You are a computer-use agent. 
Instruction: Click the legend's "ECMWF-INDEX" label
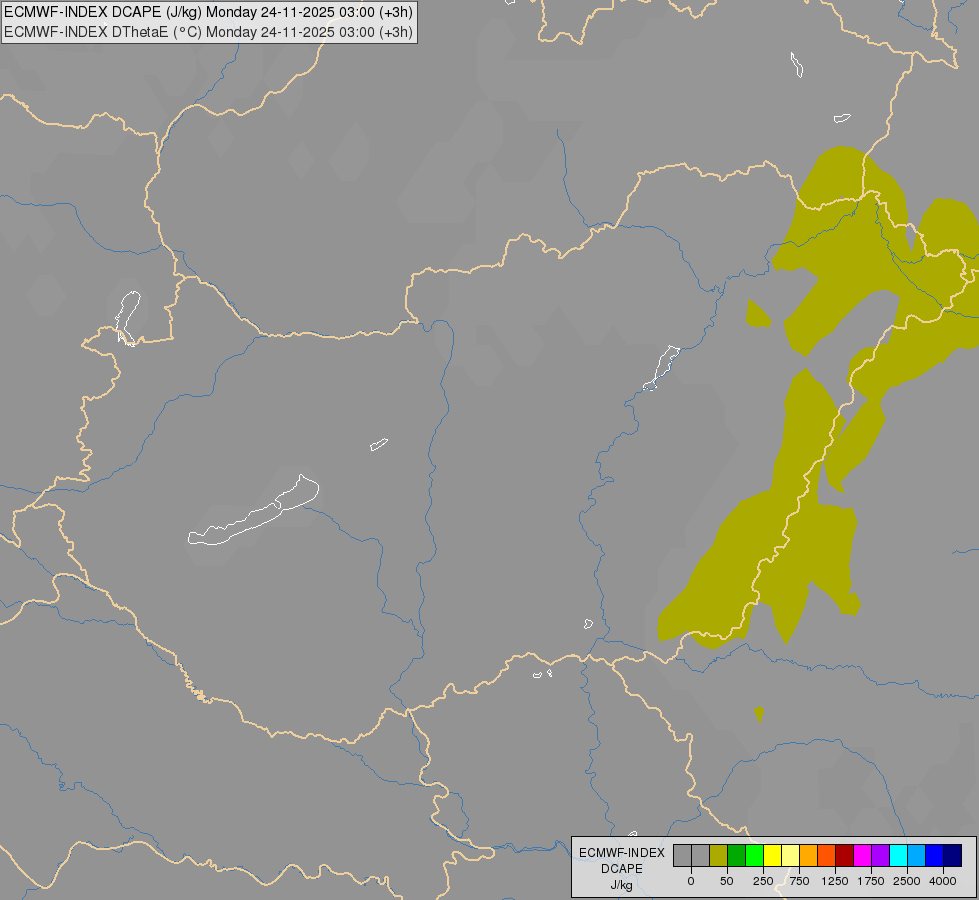click(x=622, y=853)
